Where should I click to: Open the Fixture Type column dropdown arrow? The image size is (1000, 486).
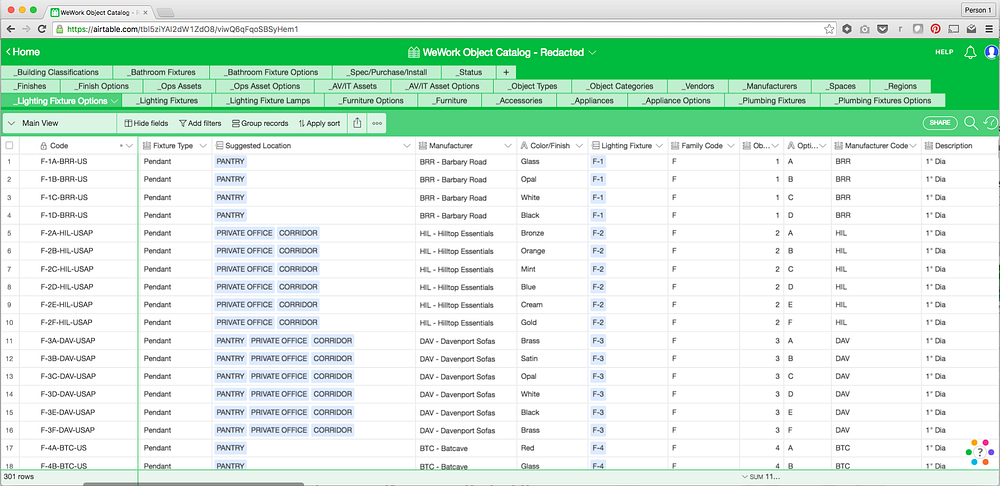click(203, 145)
